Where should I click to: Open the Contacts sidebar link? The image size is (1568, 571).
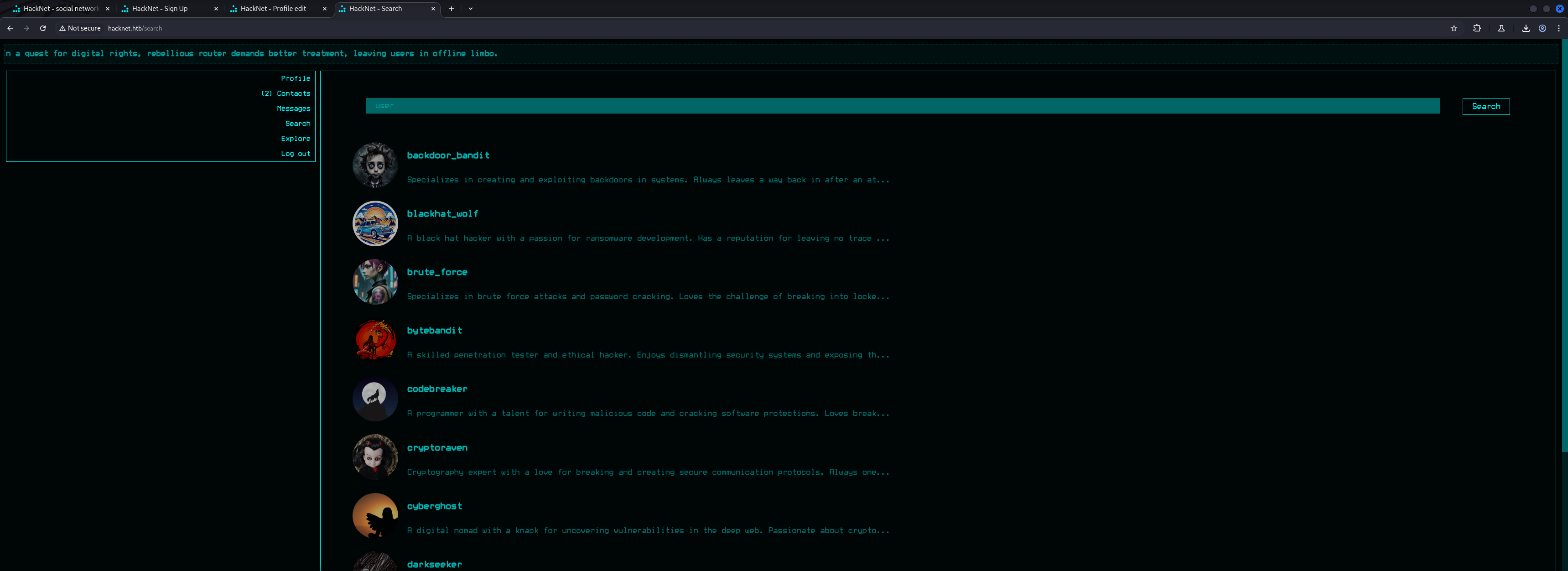(x=293, y=93)
